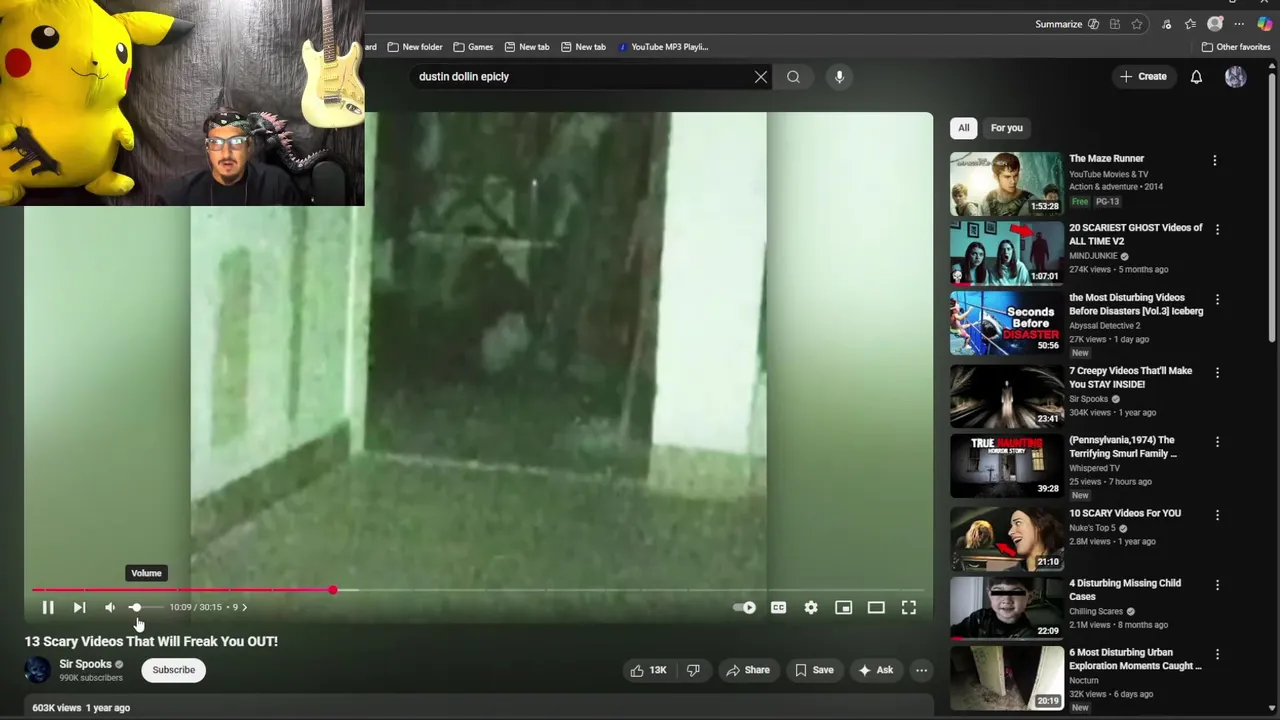Open the notifications bell
The width and height of the screenshot is (1280, 720).
point(1196,77)
